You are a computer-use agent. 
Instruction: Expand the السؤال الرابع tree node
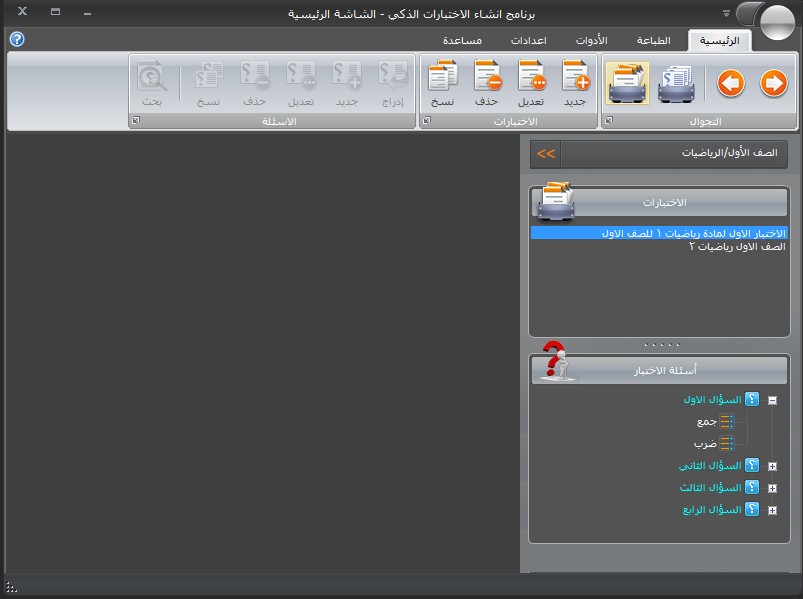click(x=772, y=510)
